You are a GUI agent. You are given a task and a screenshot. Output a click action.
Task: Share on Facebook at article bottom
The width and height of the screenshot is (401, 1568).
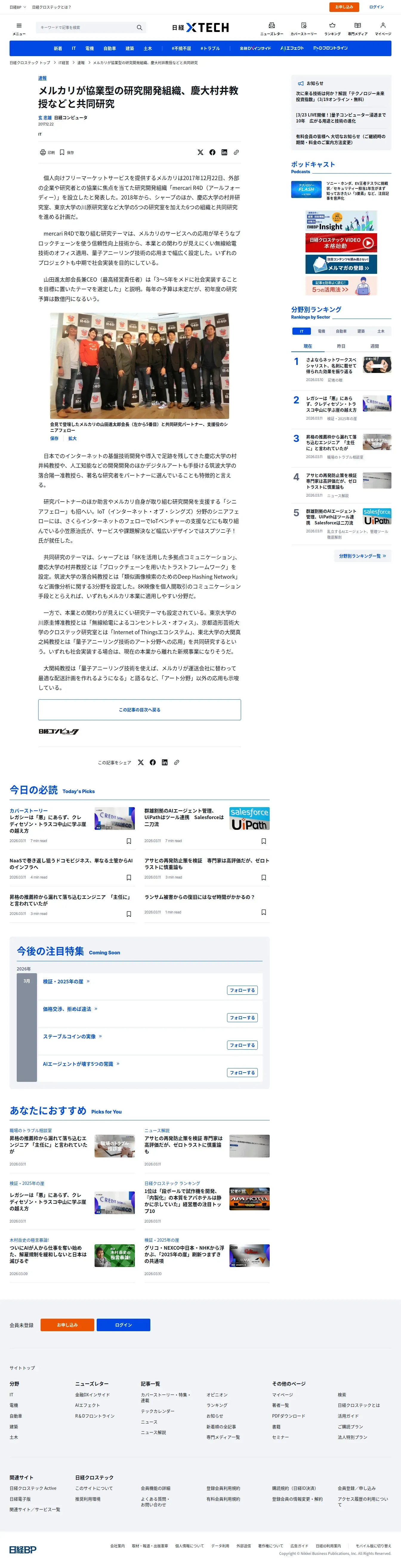(x=153, y=762)
